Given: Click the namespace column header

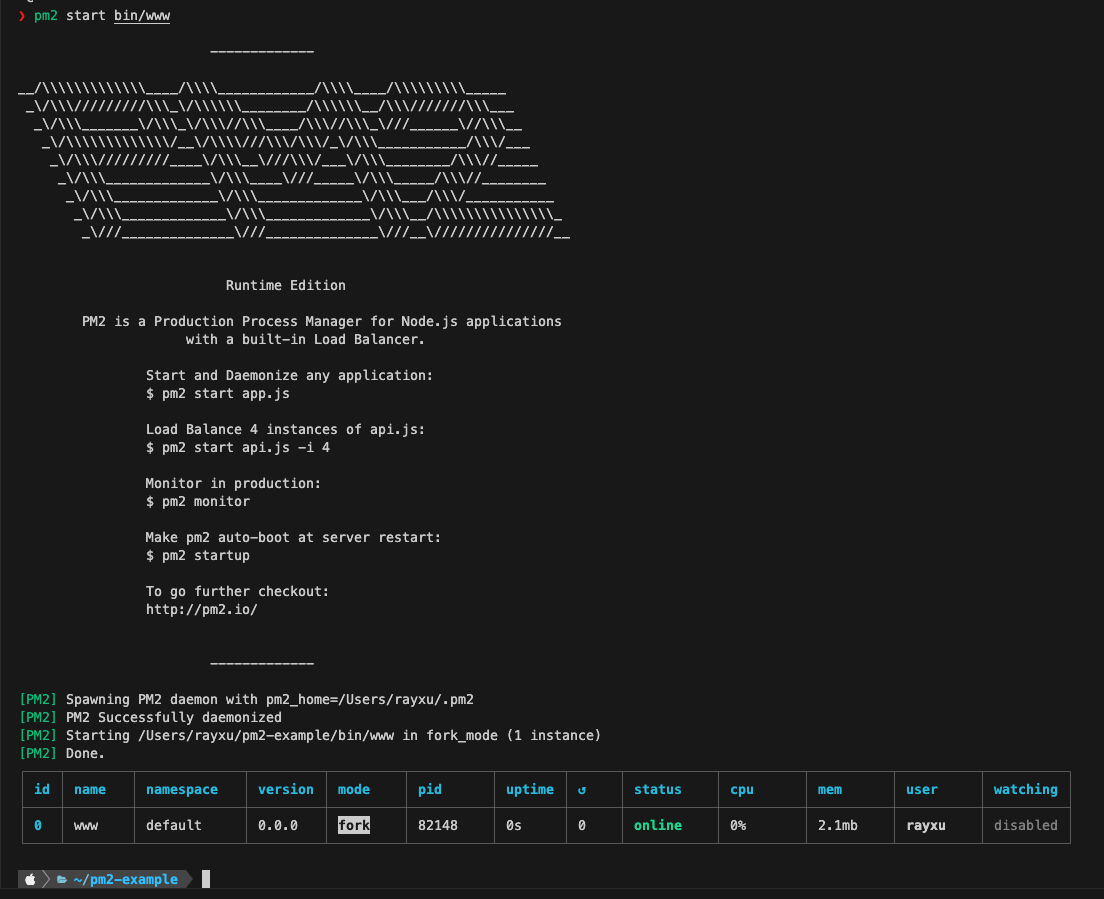Looking at the screenshot, I should (x=181, y=790).
